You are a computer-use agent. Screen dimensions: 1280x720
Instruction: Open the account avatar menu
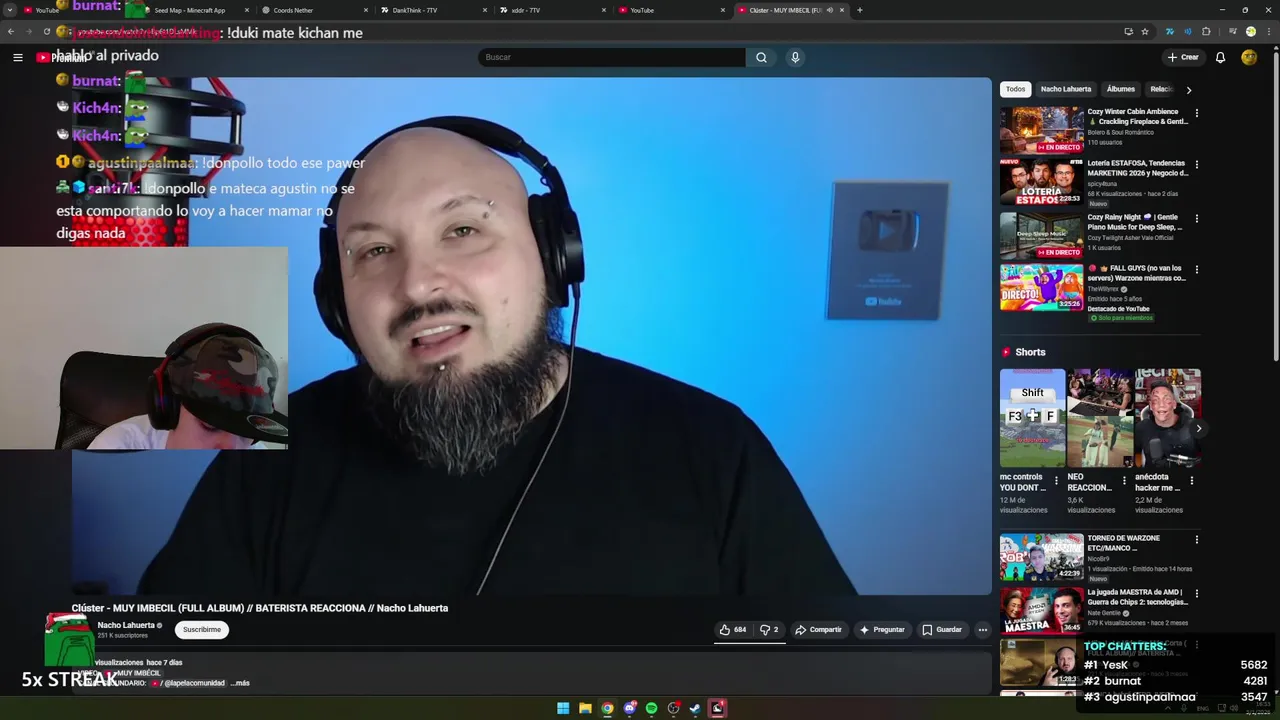pyautogui.click(x=1249, y=57)
